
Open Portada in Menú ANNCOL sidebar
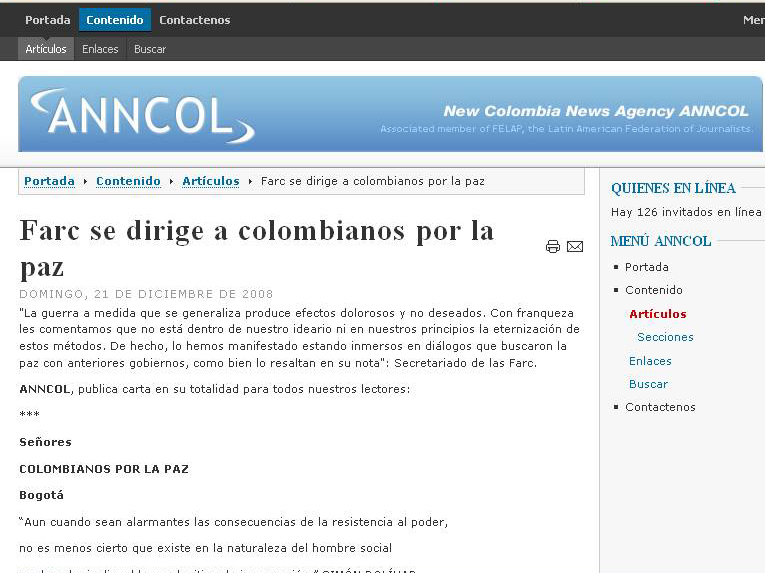coord(646,267)
